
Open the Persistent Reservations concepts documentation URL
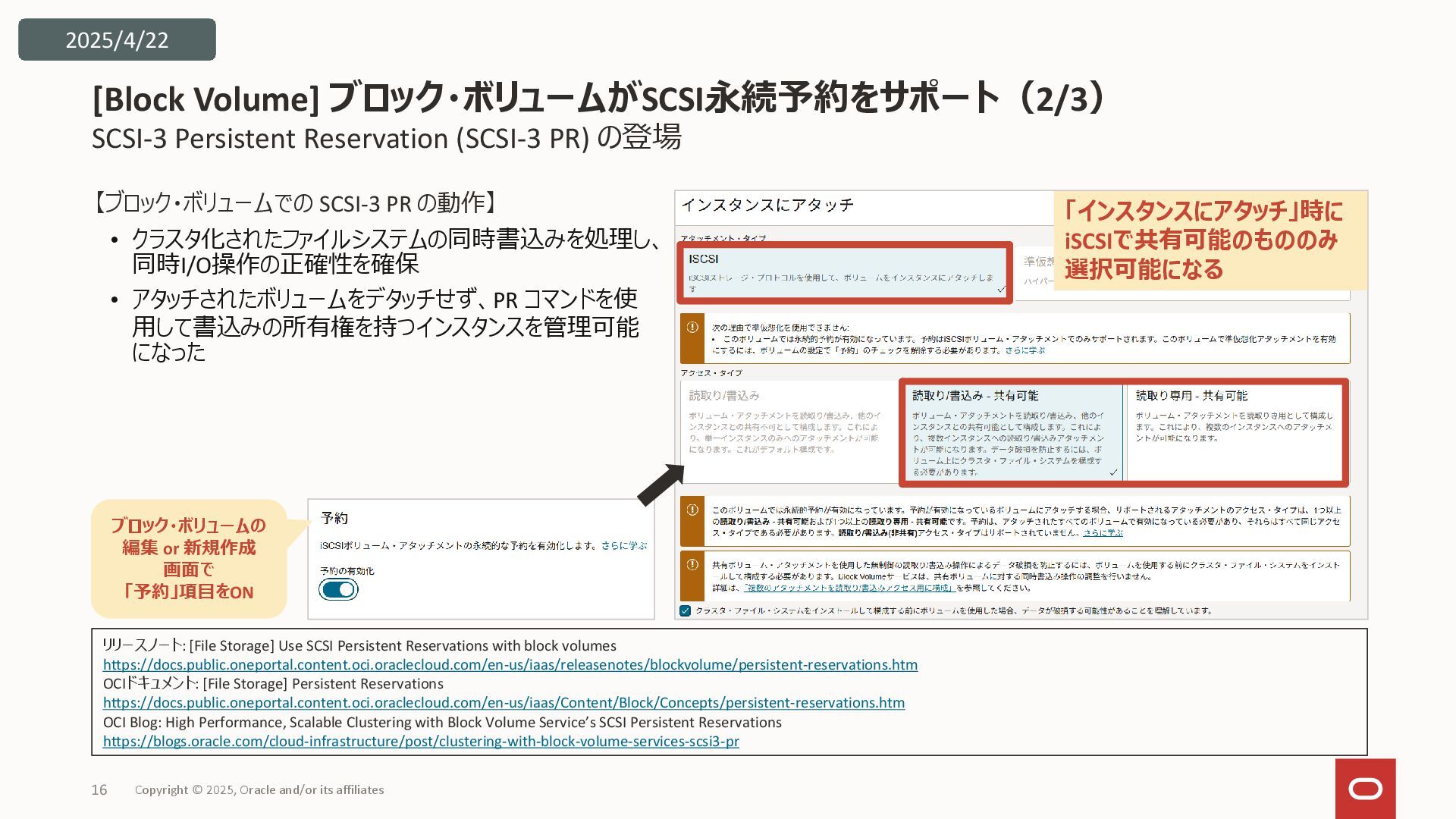point(504,703)
